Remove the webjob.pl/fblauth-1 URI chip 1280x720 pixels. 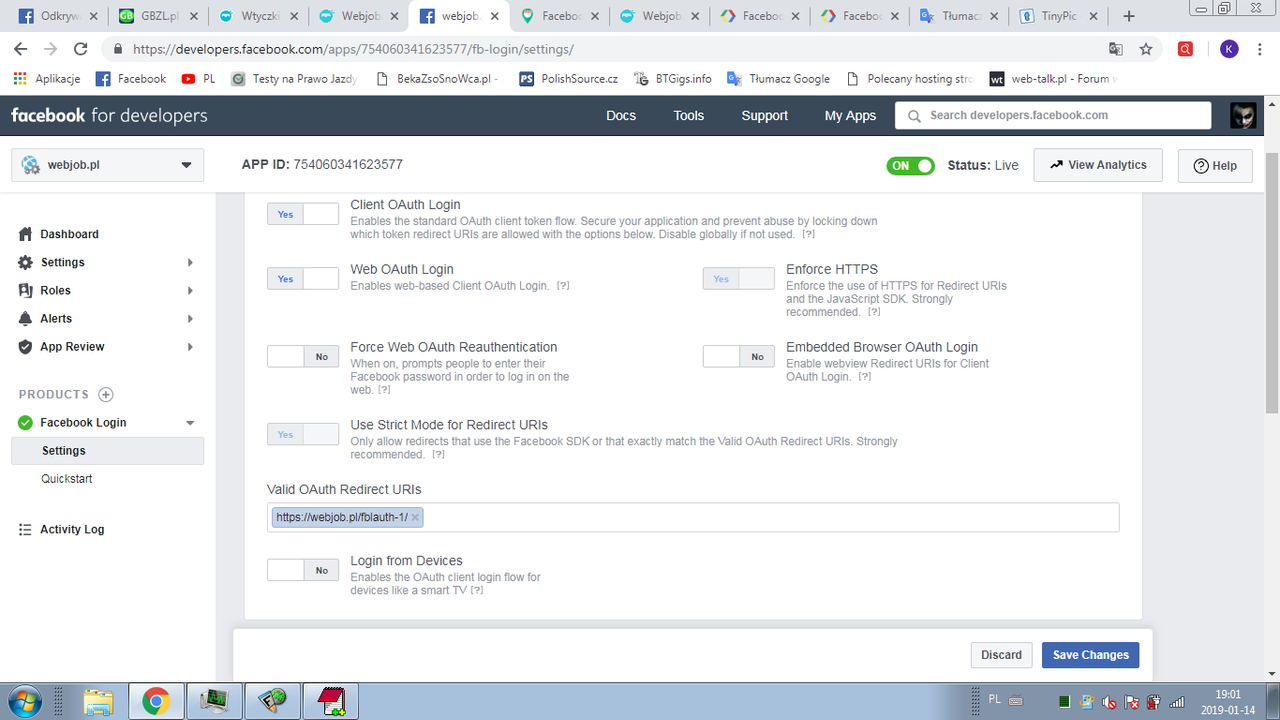click(415, 517)
